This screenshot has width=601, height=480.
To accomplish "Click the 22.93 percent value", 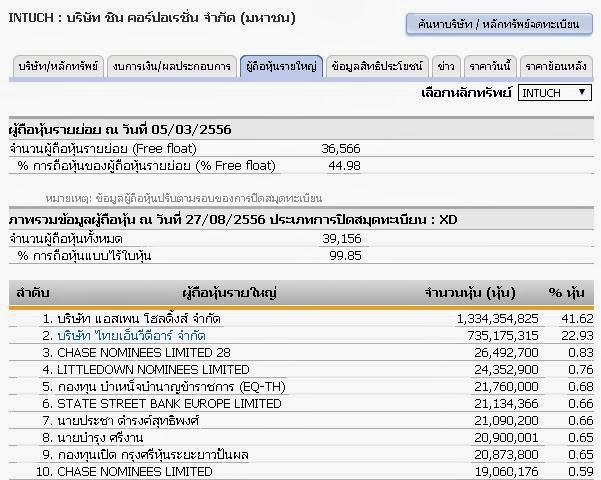I will (577, 336).
